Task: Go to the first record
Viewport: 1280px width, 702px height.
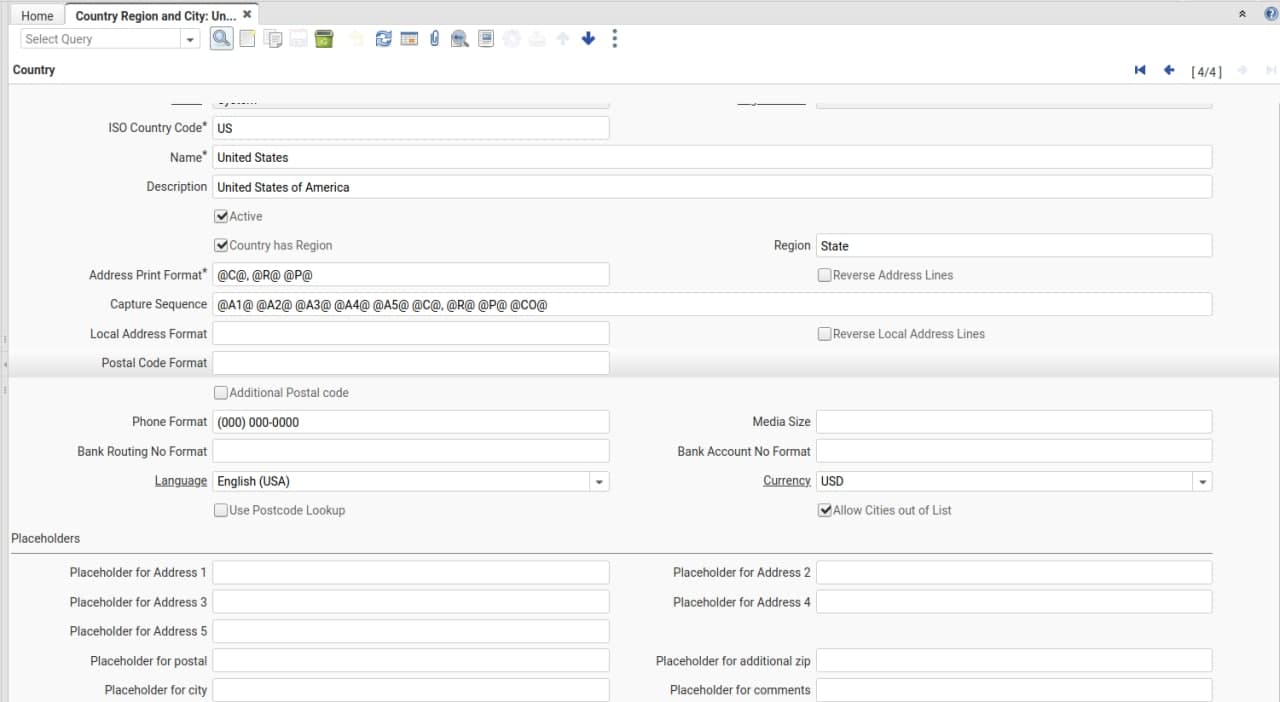Action: (x=1140, y=70)
